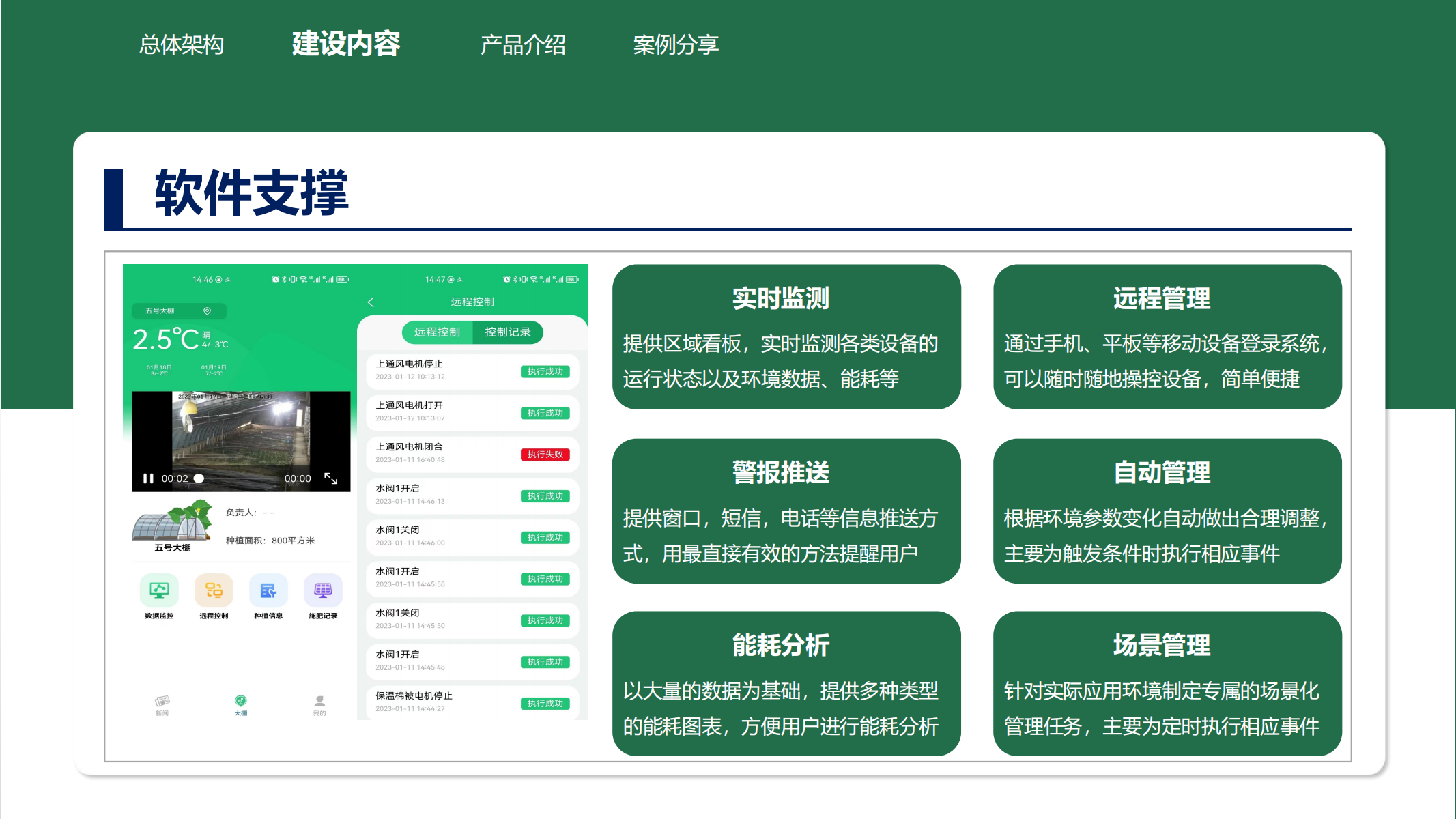Click the 实时监测 feature card
This screenshot has width=1456, height=819.
pos(786,337)
